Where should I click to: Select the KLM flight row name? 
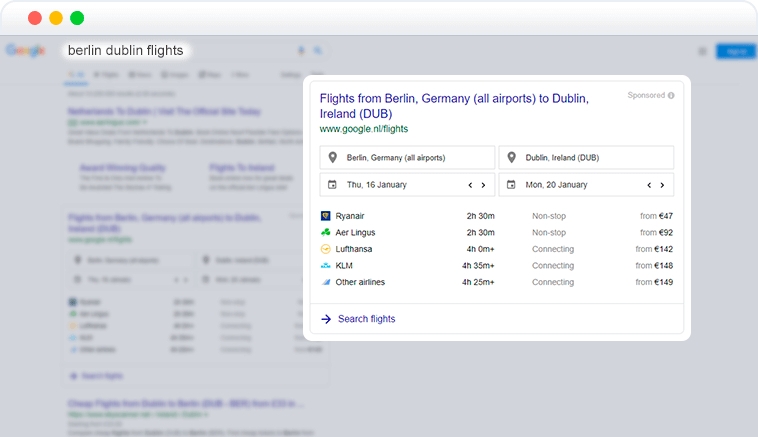(x=344, y=265)
